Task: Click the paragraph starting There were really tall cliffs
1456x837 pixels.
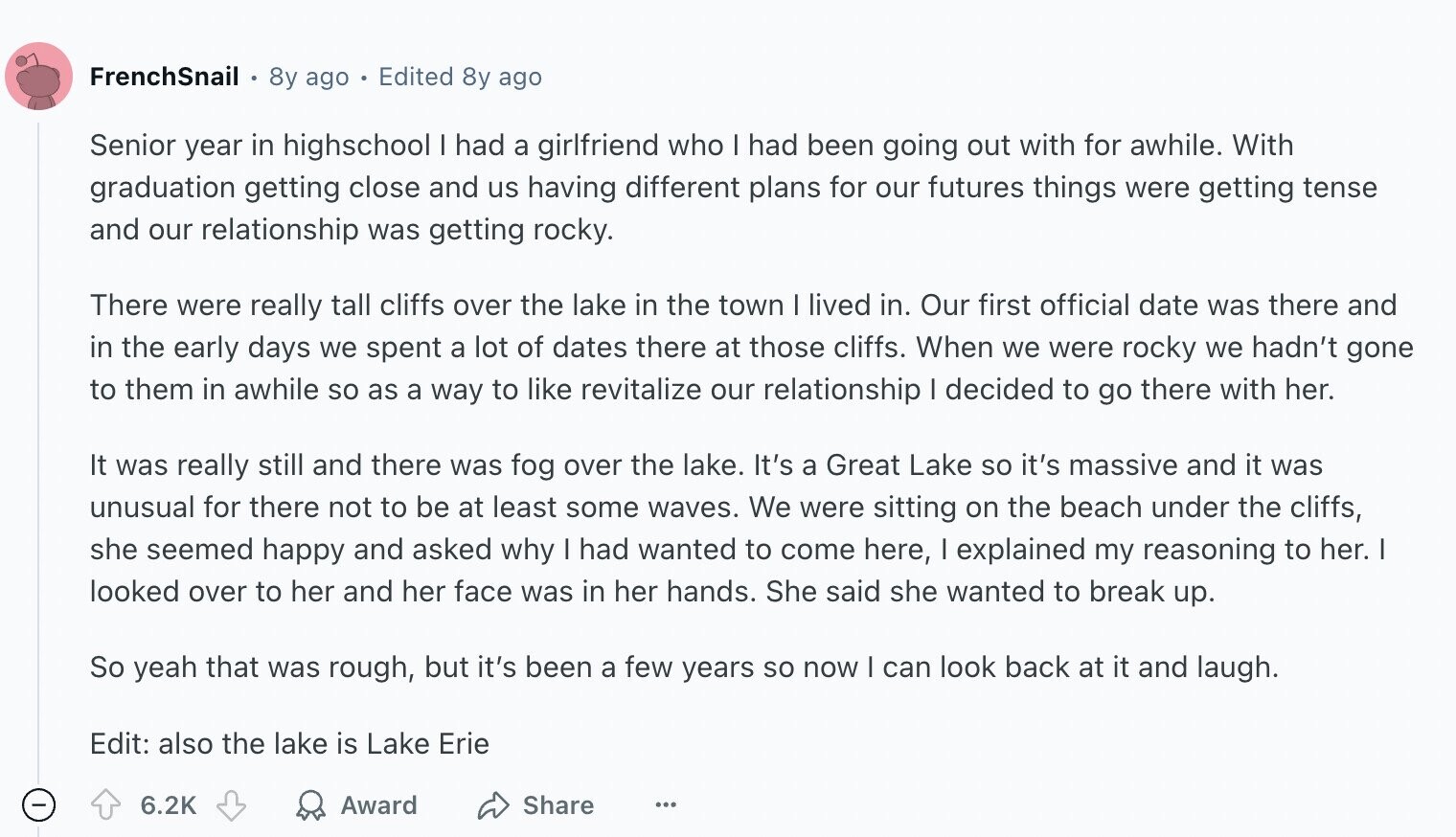Action: click(x=752, y=347)
